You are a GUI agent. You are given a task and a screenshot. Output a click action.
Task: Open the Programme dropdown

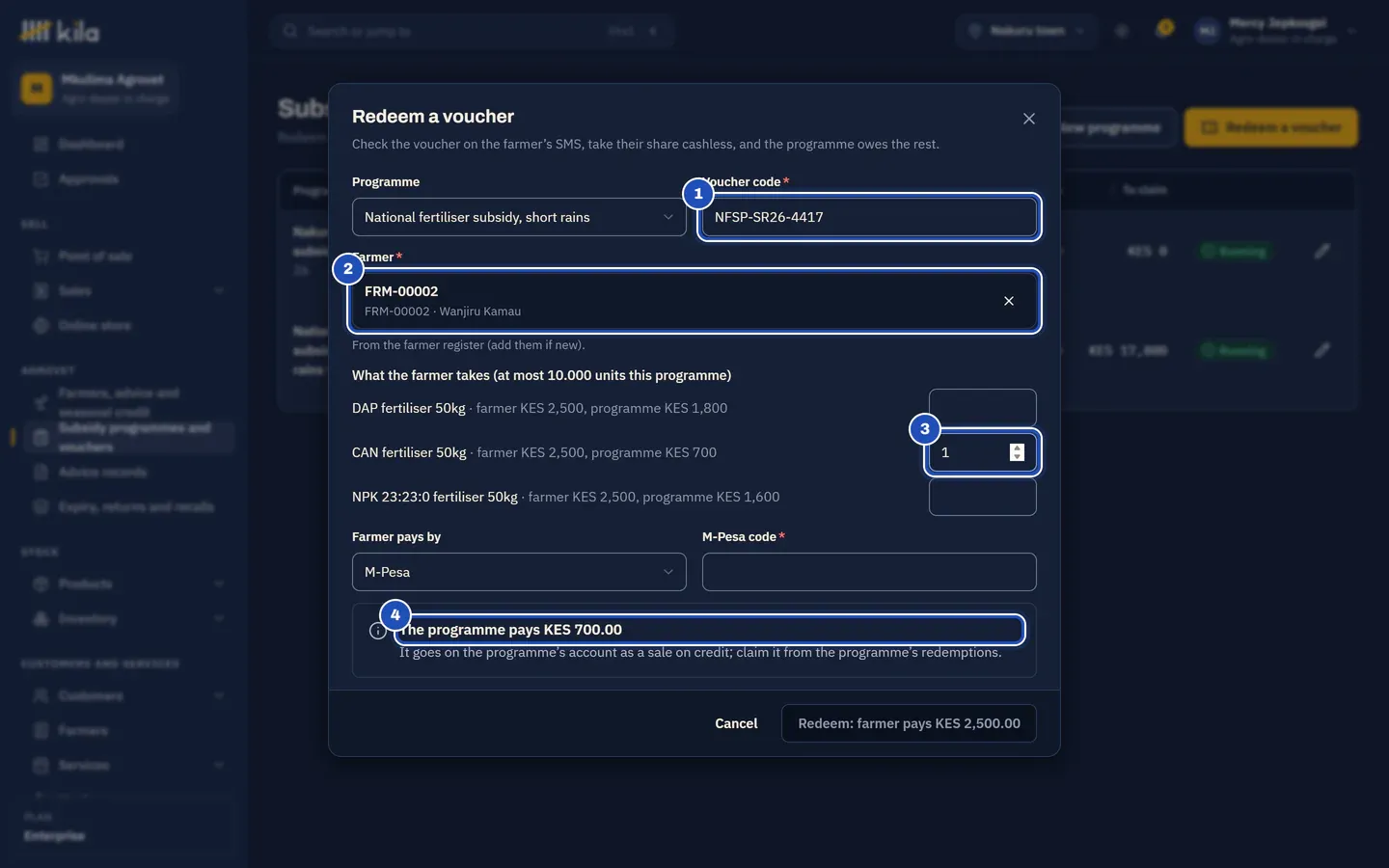click(x=519, y=217)
